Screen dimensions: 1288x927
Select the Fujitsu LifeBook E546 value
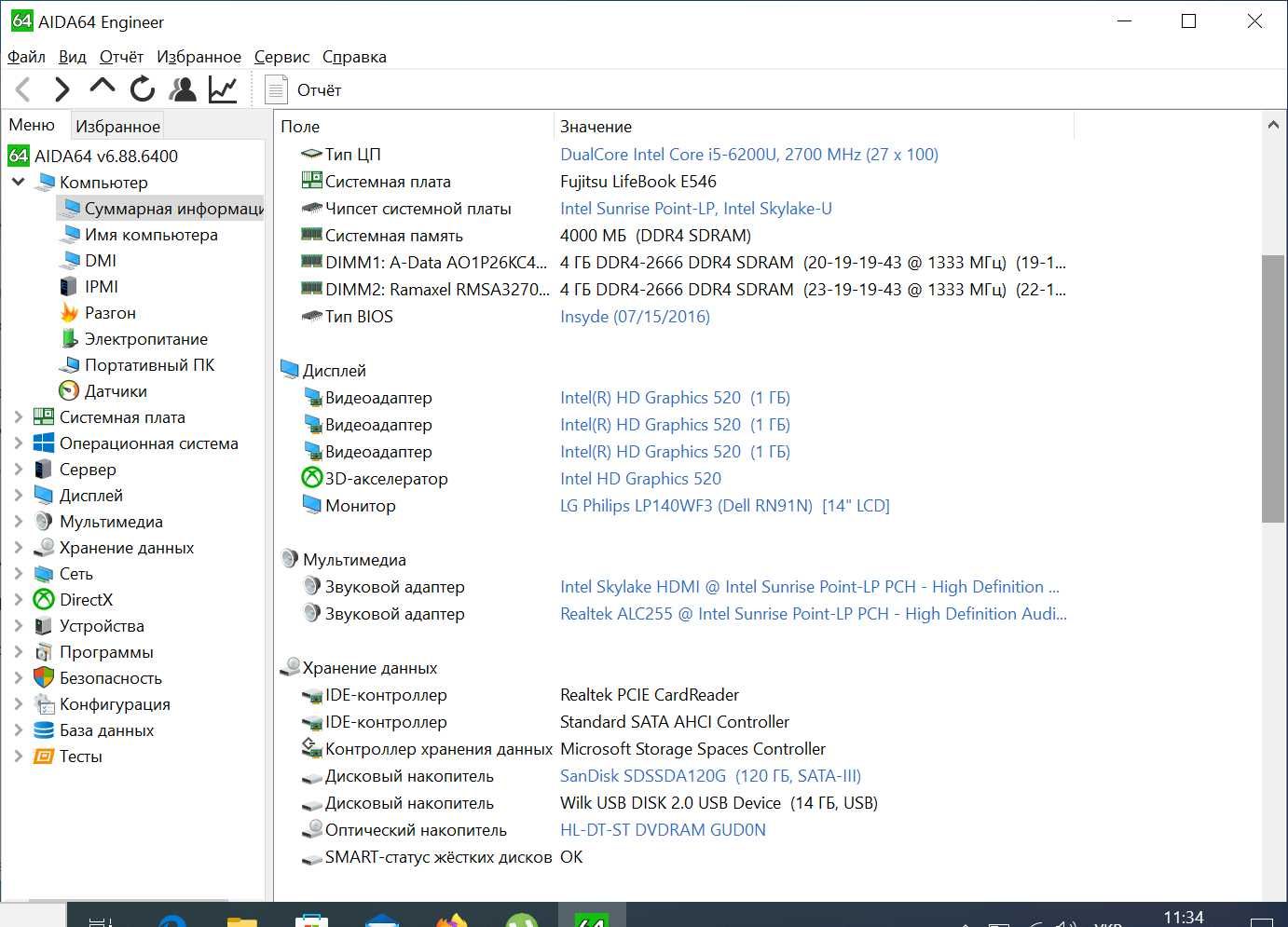point(638,182)
